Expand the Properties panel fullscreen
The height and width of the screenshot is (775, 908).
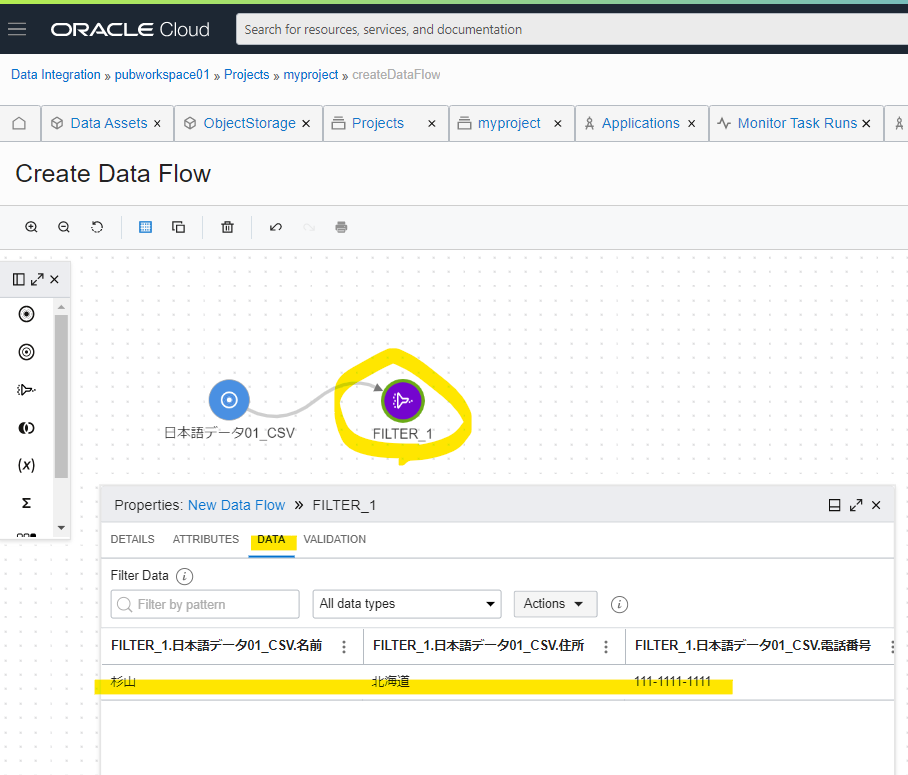[856, 505]
